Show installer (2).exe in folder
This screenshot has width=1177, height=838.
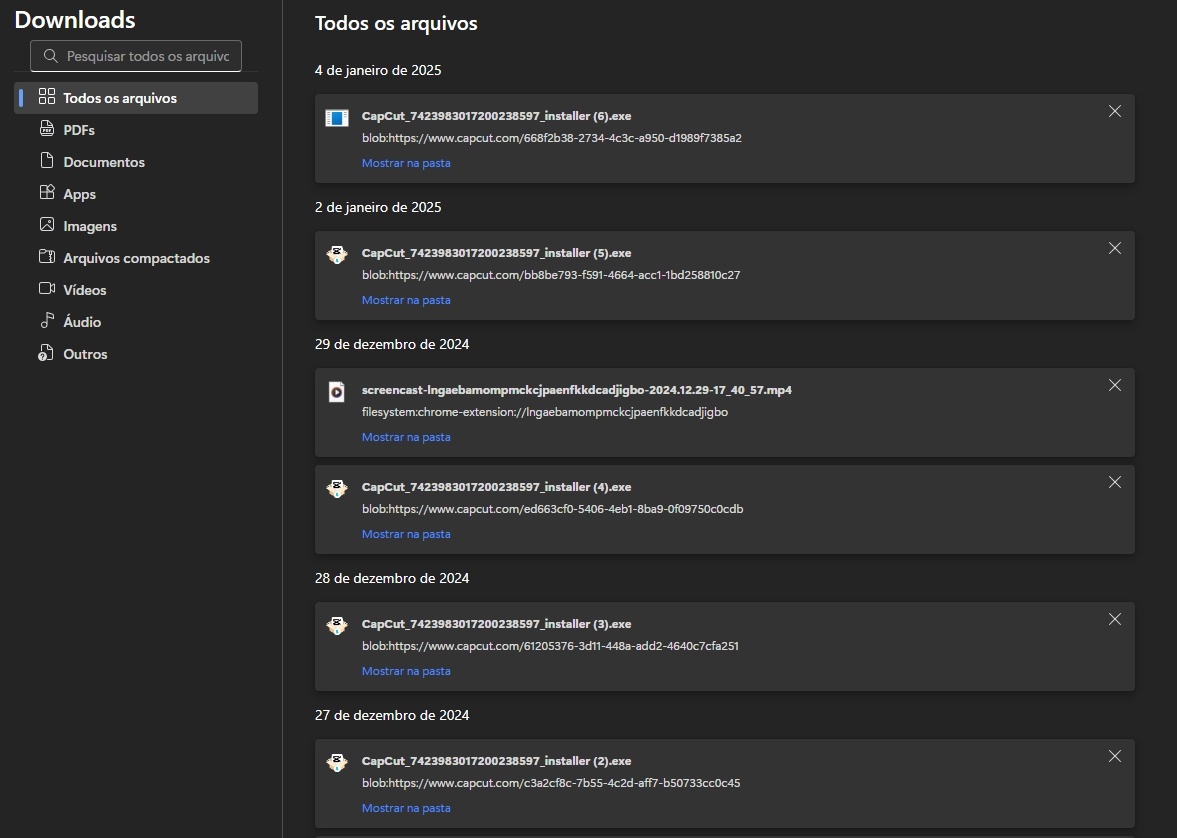(406, 808)
